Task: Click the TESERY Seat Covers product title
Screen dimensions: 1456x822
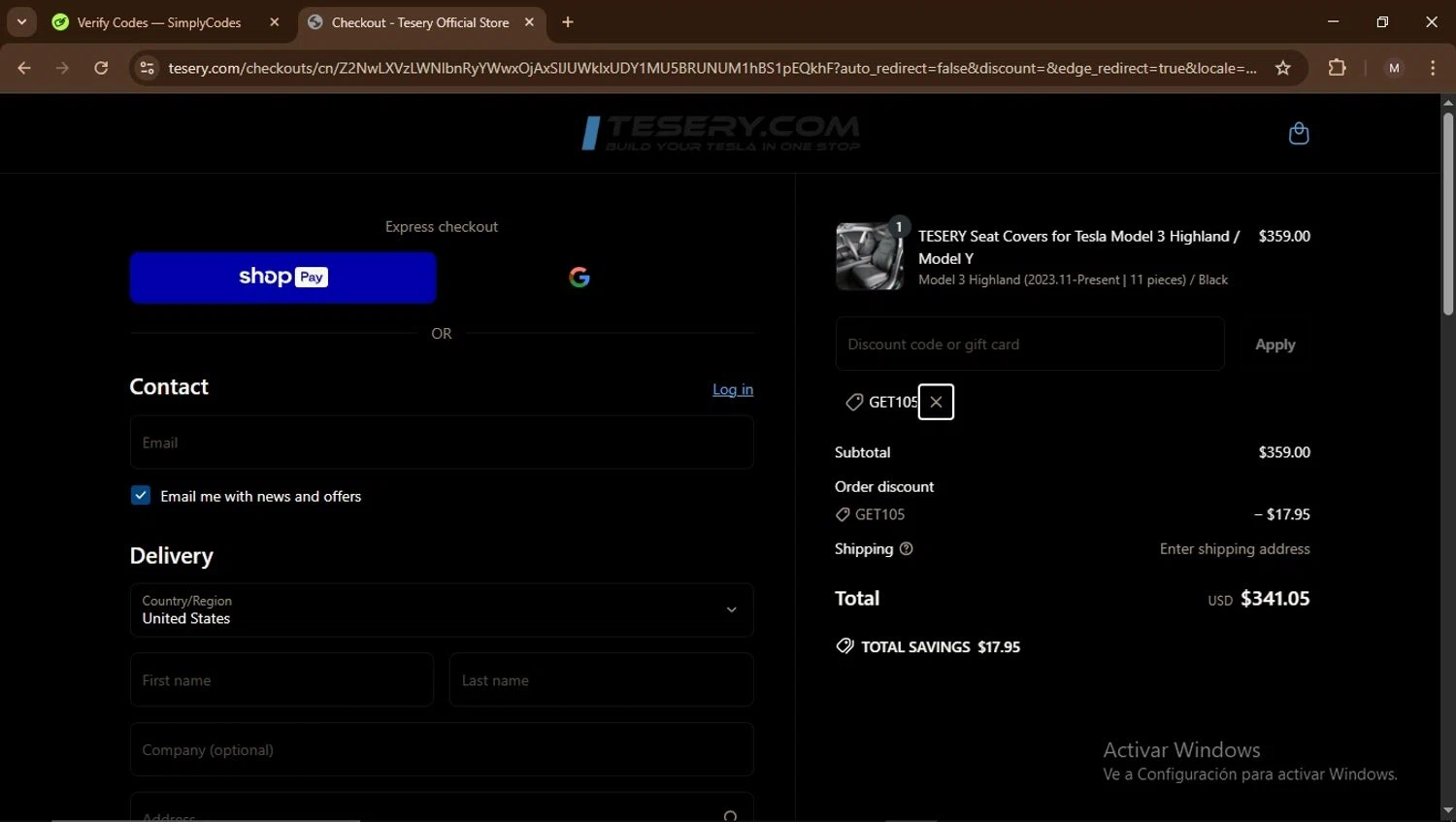Action: coord(1078,247)
